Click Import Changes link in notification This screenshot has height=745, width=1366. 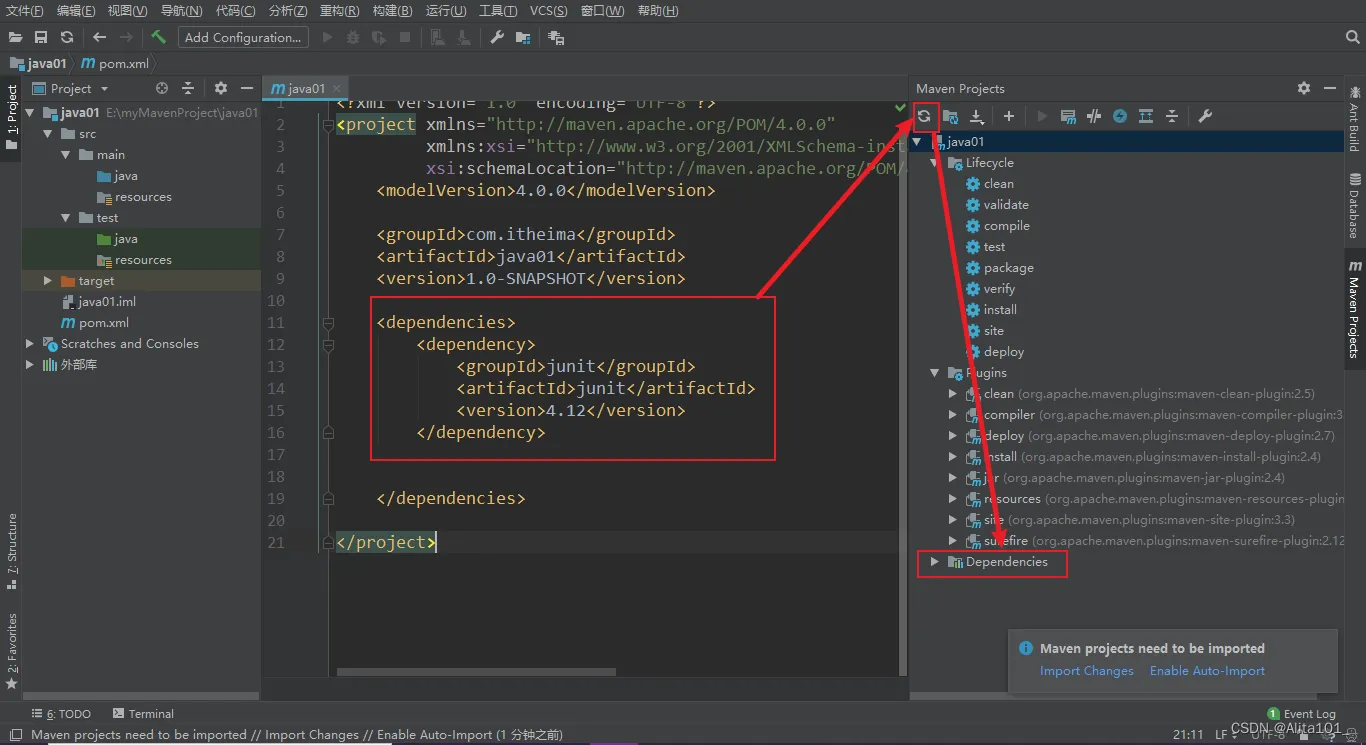1086,671
